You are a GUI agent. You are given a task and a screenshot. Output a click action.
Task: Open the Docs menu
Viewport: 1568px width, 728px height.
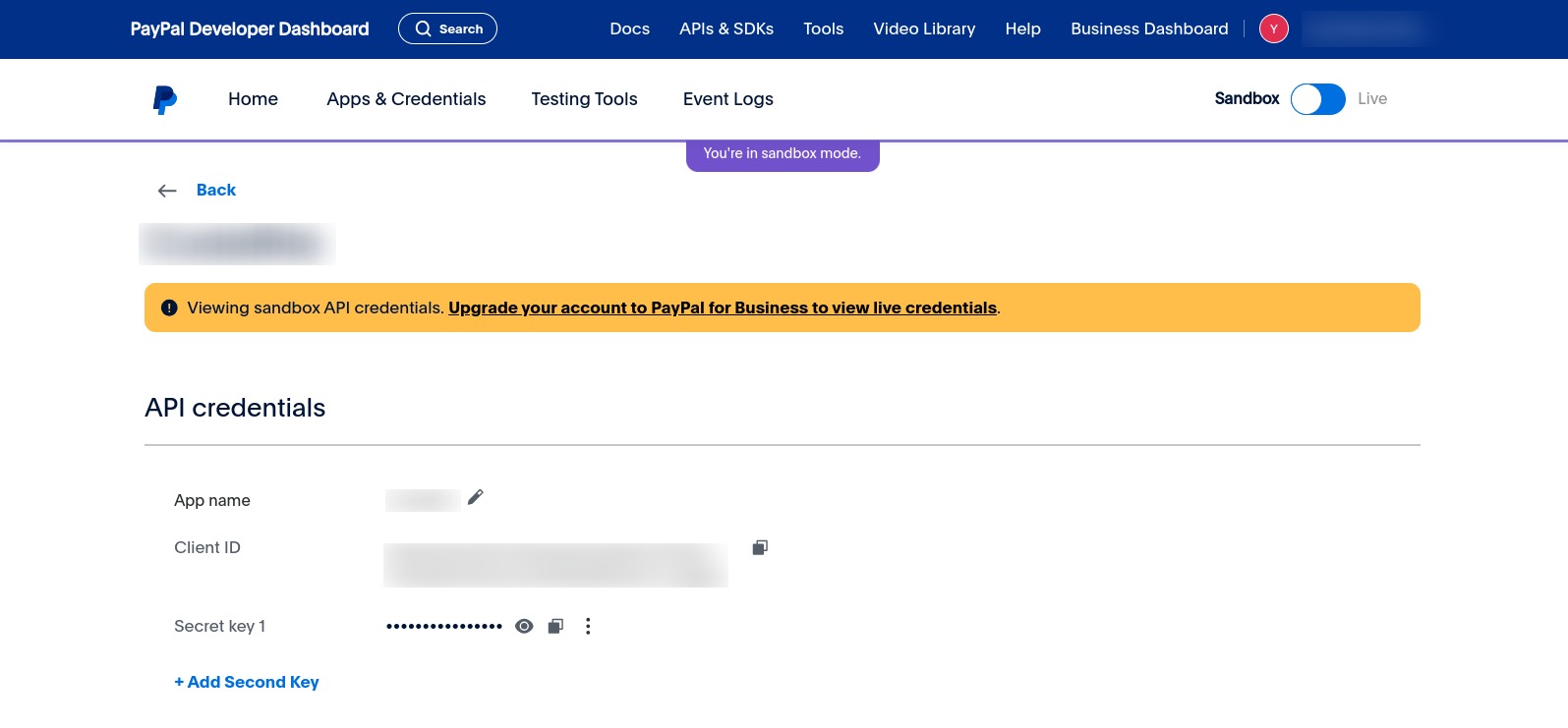pos(629,28)
